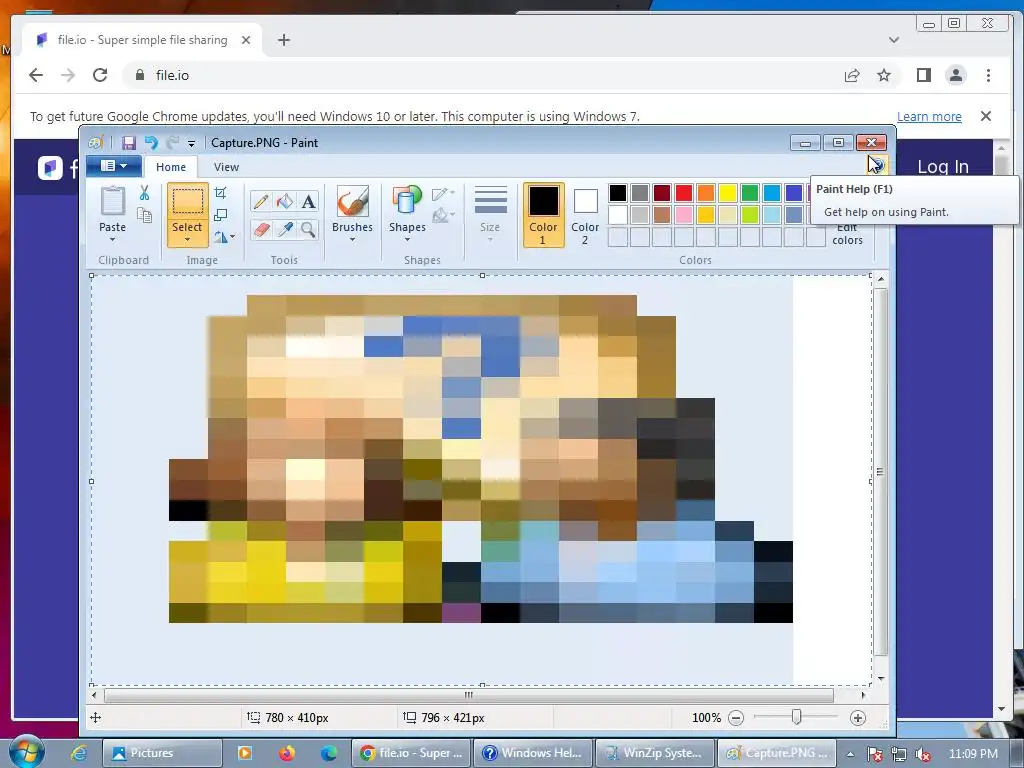Select the Pencil tool
The height and width of the screenshot is (768, 1024).
click(x=261, y=201)
